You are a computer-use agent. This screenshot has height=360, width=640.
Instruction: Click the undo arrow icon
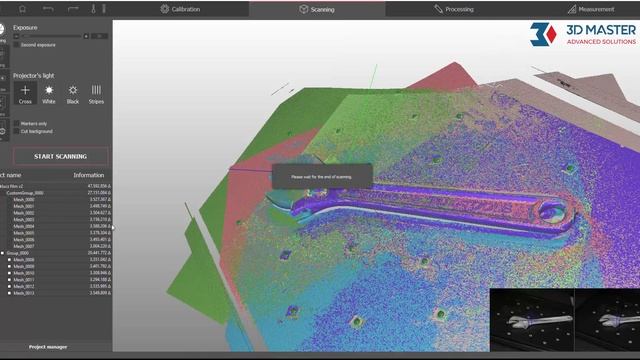coord(48,9)
